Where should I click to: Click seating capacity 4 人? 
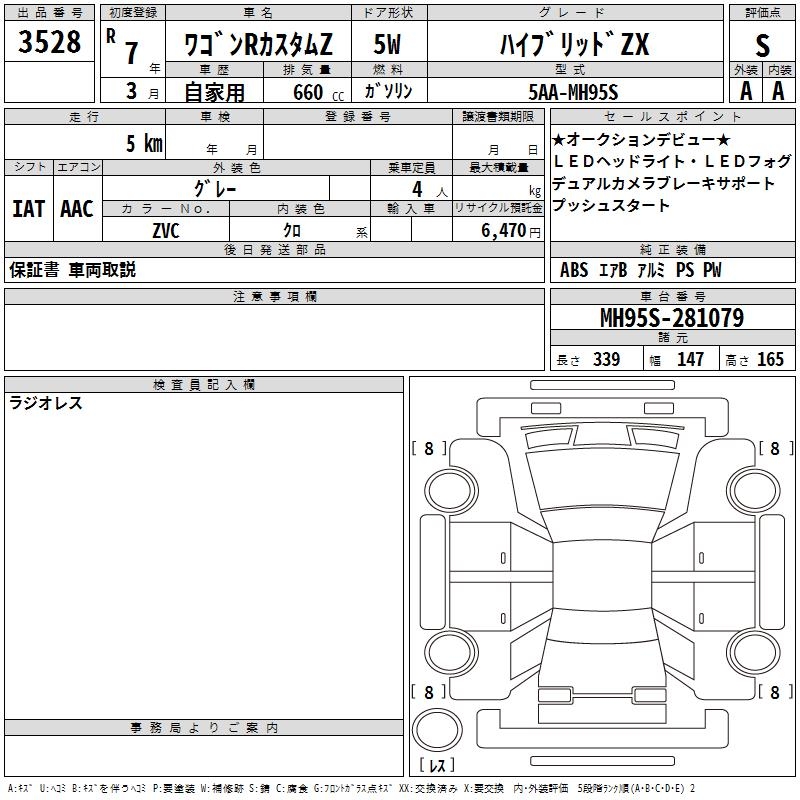click(x=430, y=189)
